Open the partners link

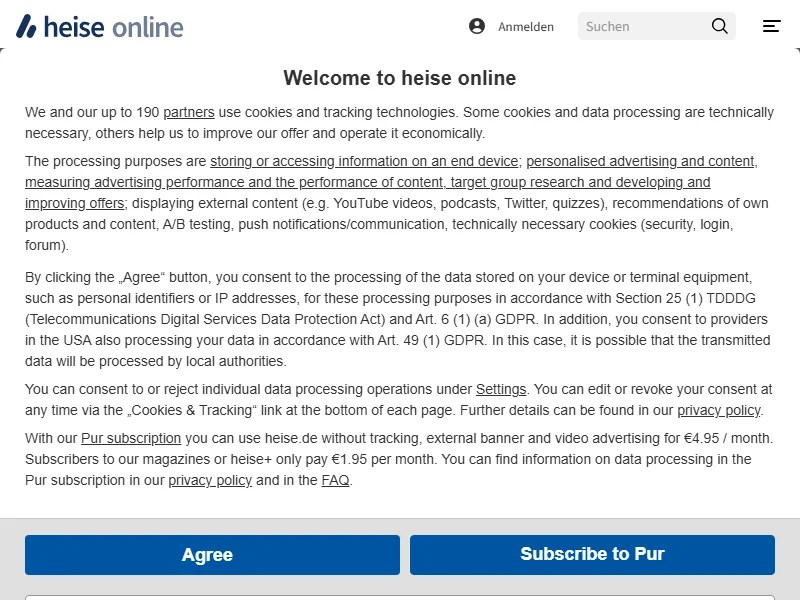(189, 112)
